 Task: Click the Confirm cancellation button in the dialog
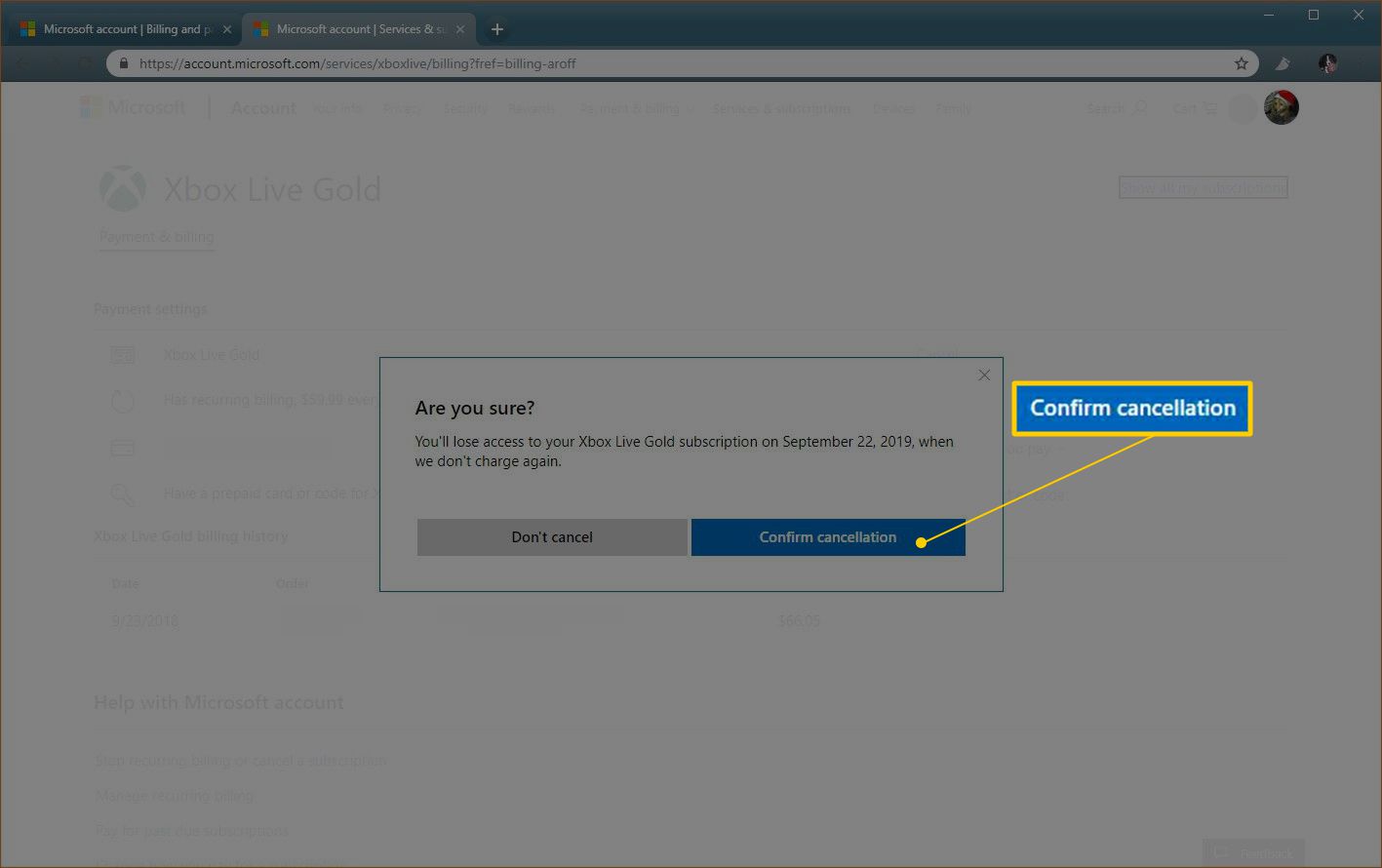coord(828,537)
